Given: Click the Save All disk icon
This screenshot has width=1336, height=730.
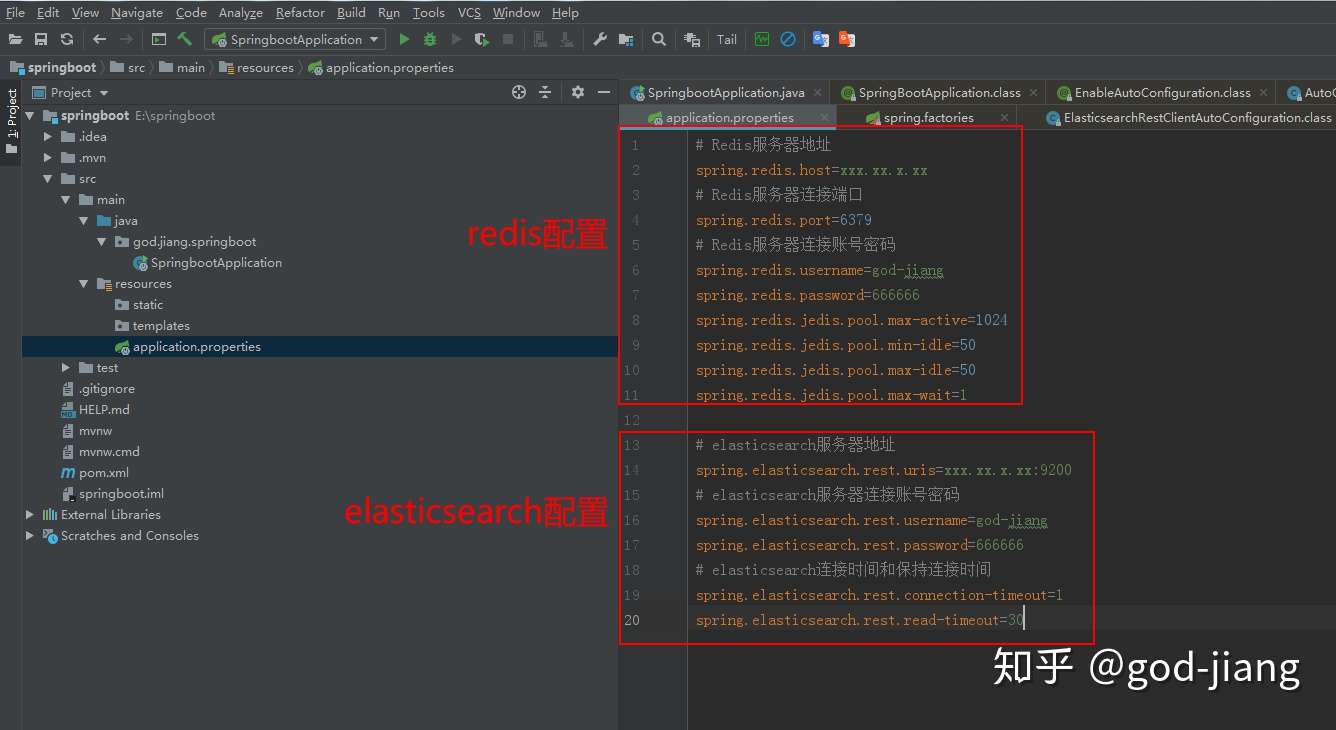Looking at the screenshot, I should click(41, 39).
